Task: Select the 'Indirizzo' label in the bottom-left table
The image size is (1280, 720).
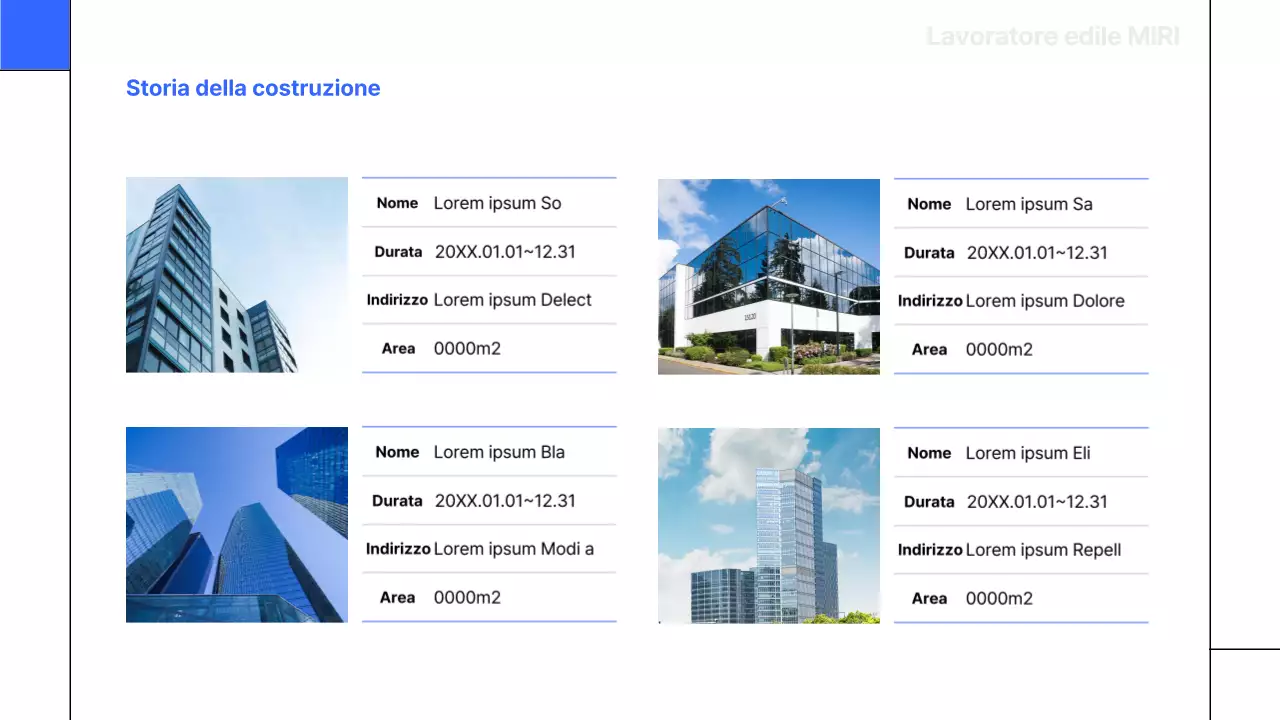Action: (x=398, y=549)
